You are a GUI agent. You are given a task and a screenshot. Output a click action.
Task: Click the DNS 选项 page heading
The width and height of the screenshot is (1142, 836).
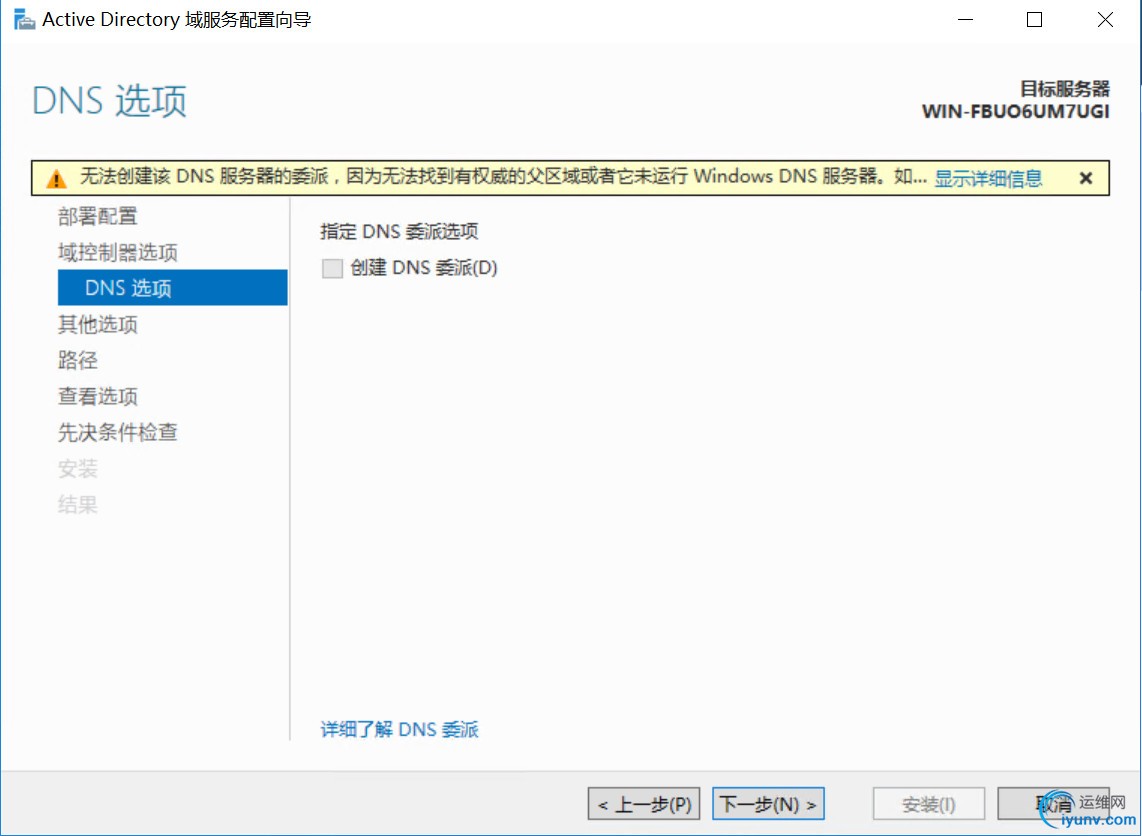pos(110,100)
